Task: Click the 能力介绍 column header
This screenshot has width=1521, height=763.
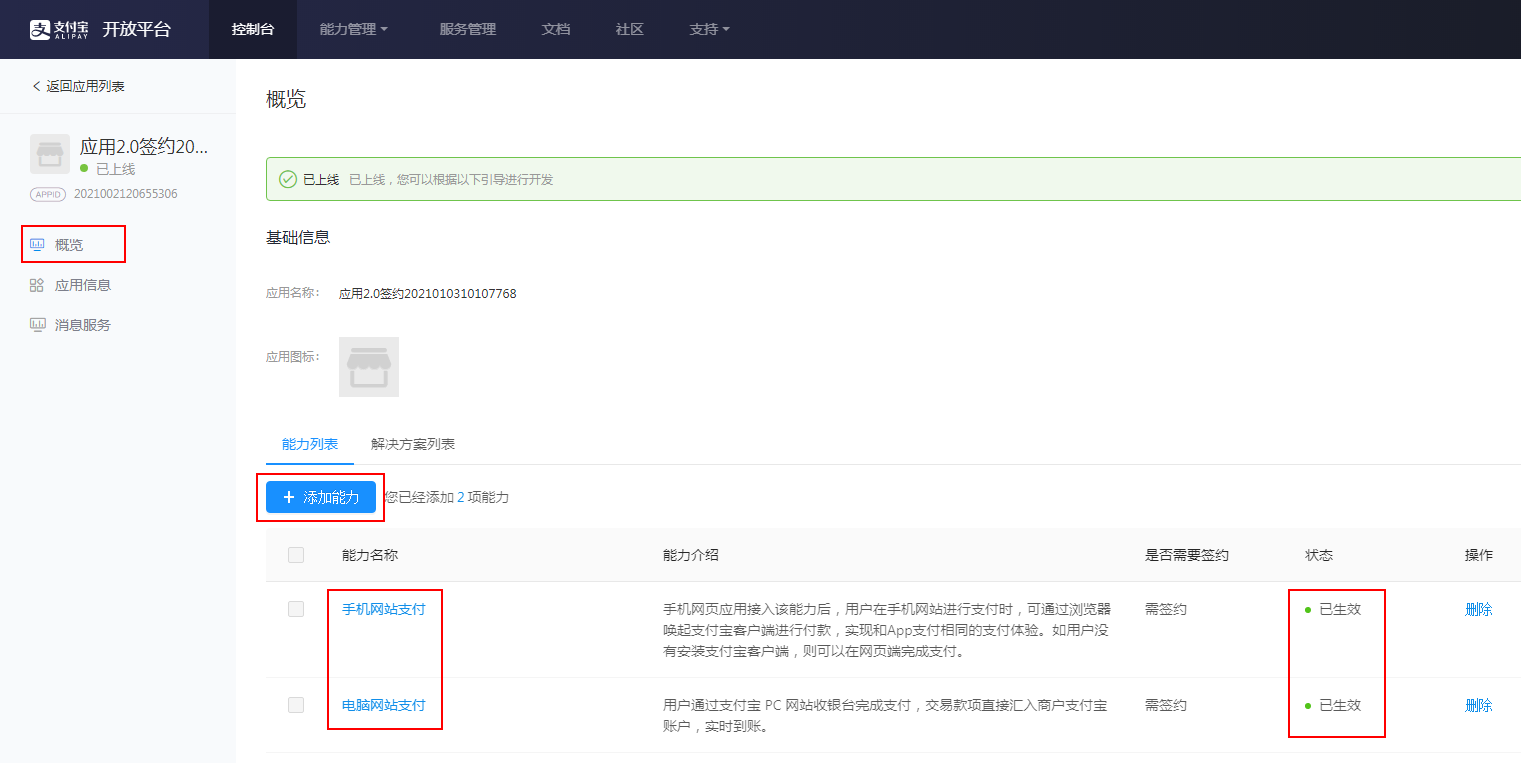Action: tap(691, 555)
